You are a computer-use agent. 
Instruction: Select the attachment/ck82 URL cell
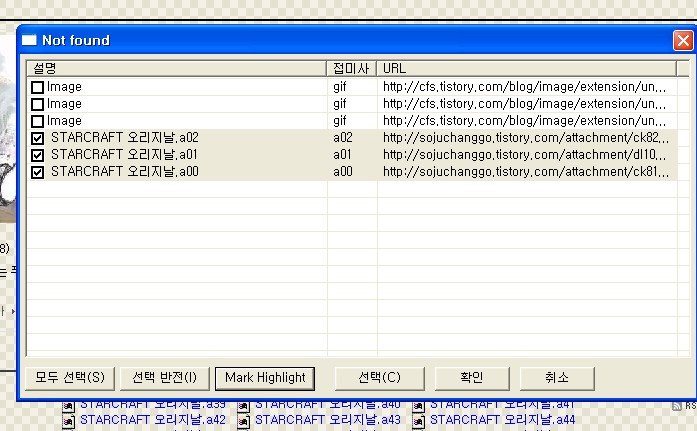(x=526, y=138)
